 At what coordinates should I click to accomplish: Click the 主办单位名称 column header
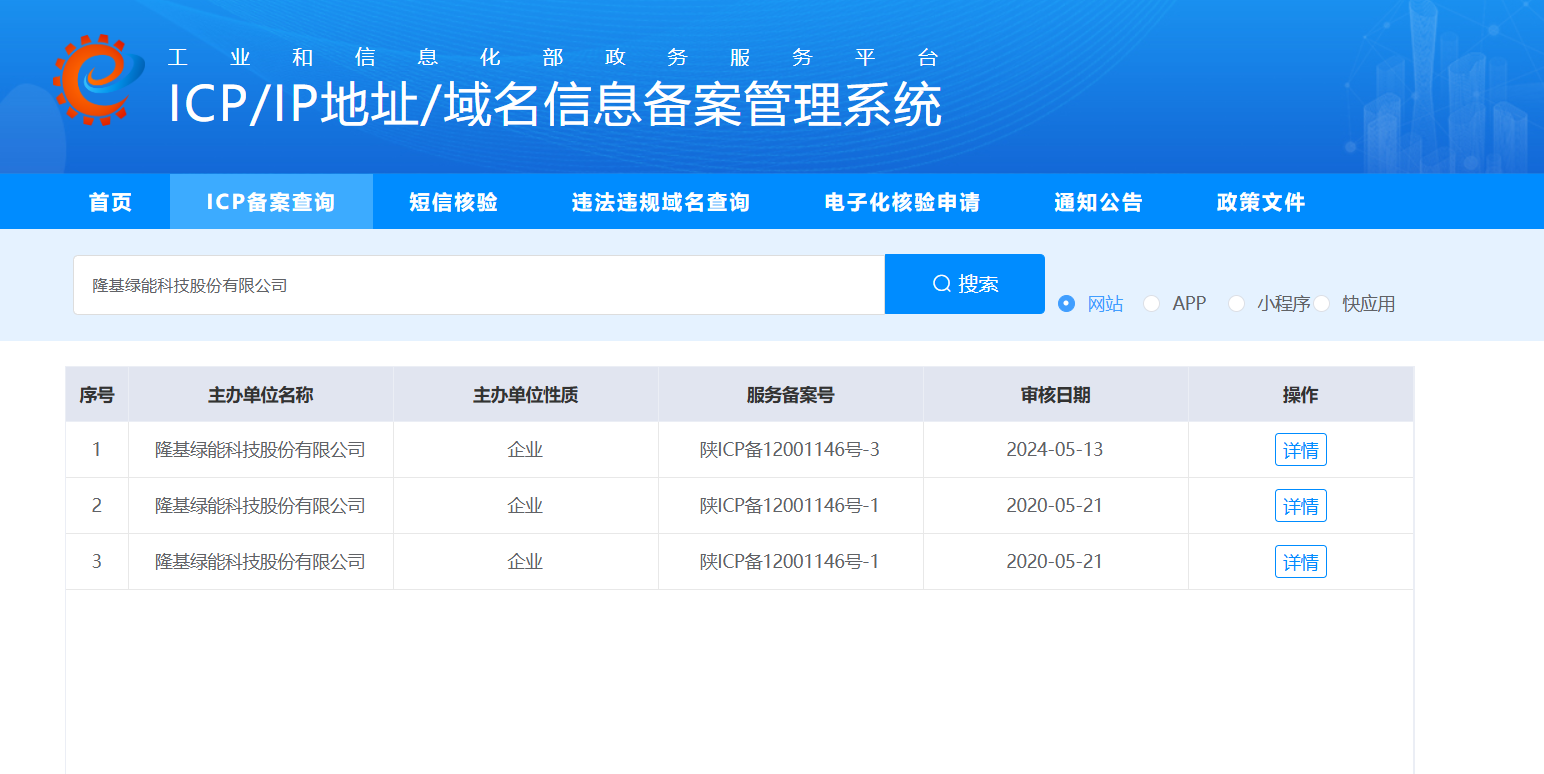coord(261,395)
